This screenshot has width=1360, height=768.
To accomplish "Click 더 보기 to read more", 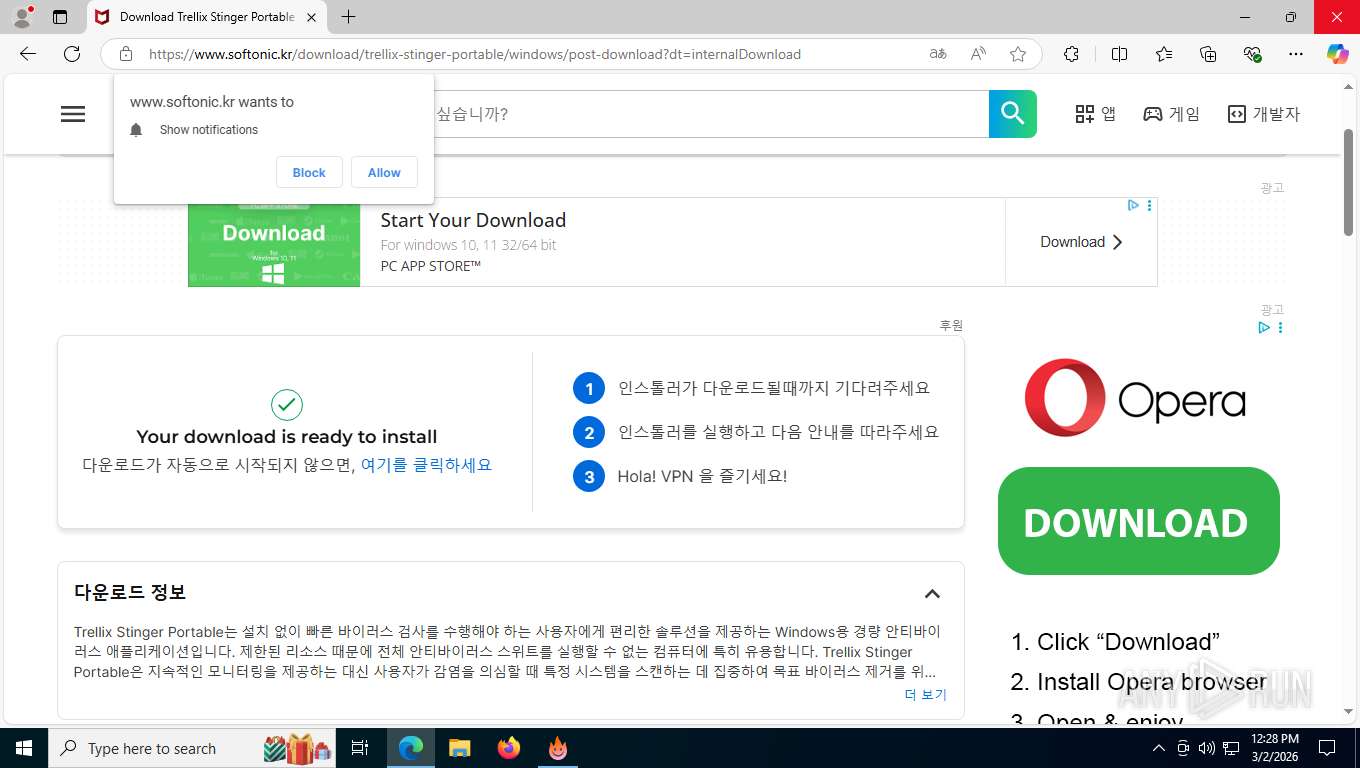I will 925,695.
